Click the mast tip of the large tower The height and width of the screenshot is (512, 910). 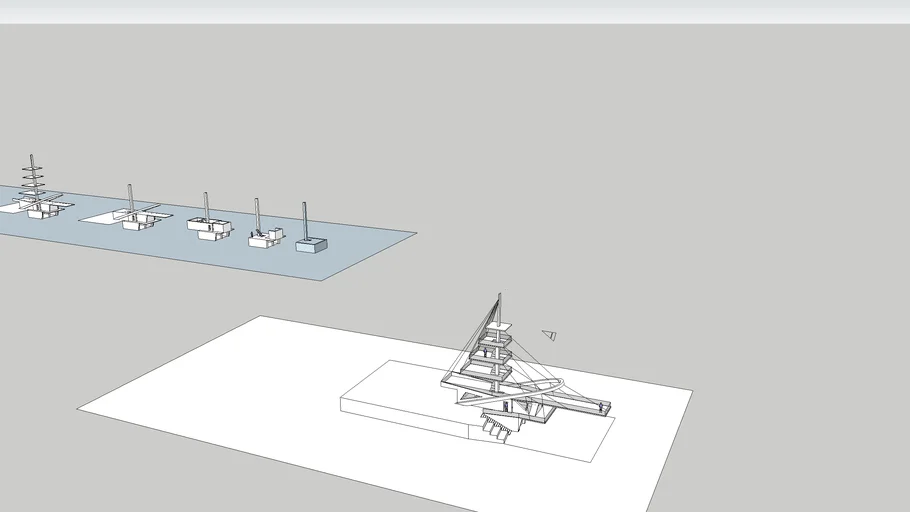pos(498,296)
